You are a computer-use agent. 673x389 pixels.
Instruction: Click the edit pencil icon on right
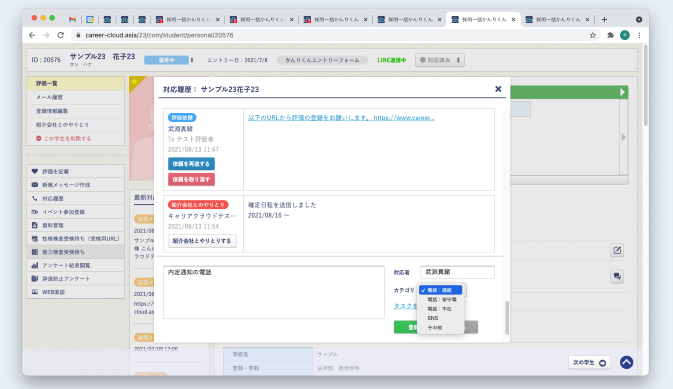[617, 250]
